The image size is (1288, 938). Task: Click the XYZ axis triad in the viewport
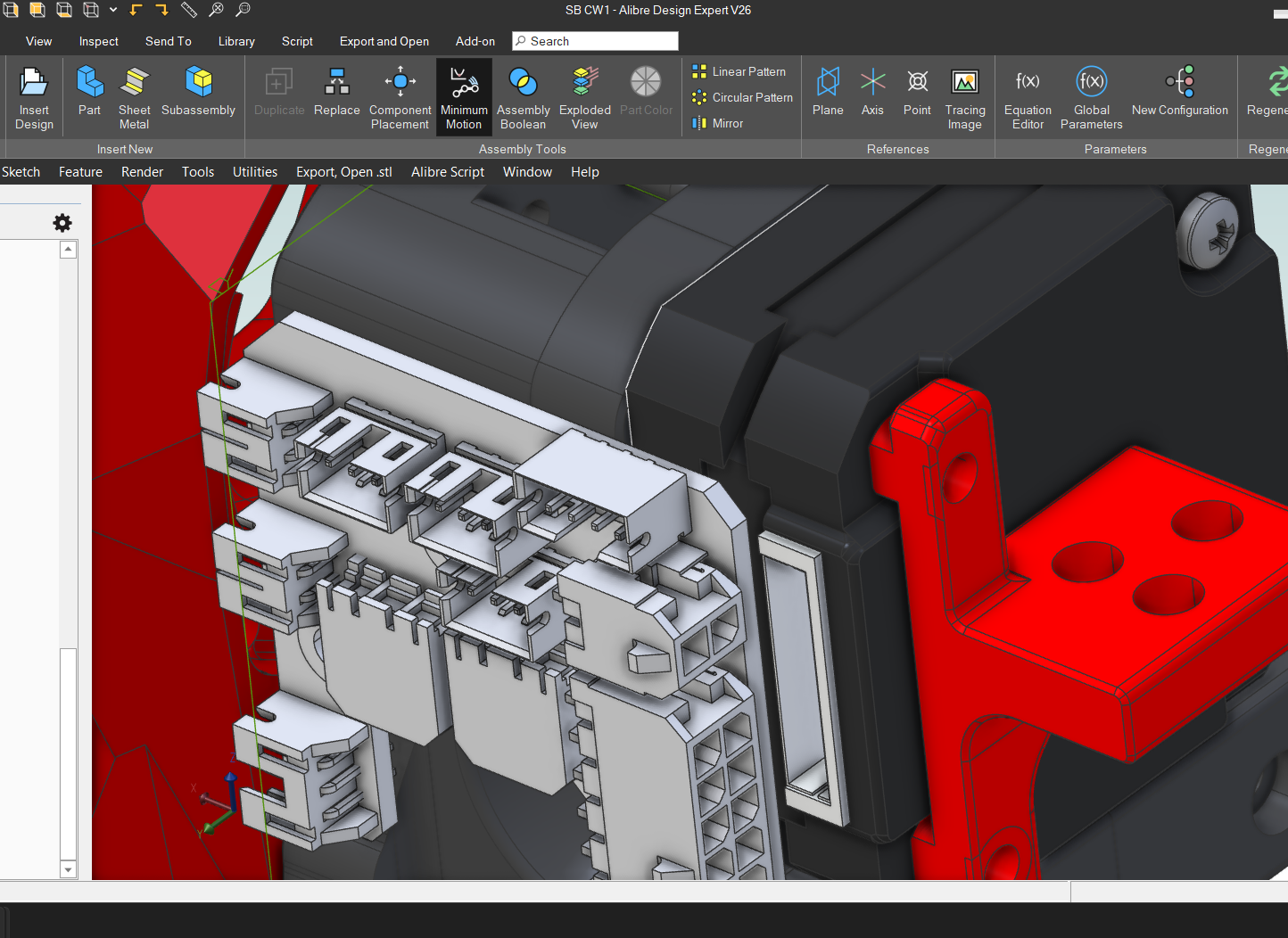(217, 800)
